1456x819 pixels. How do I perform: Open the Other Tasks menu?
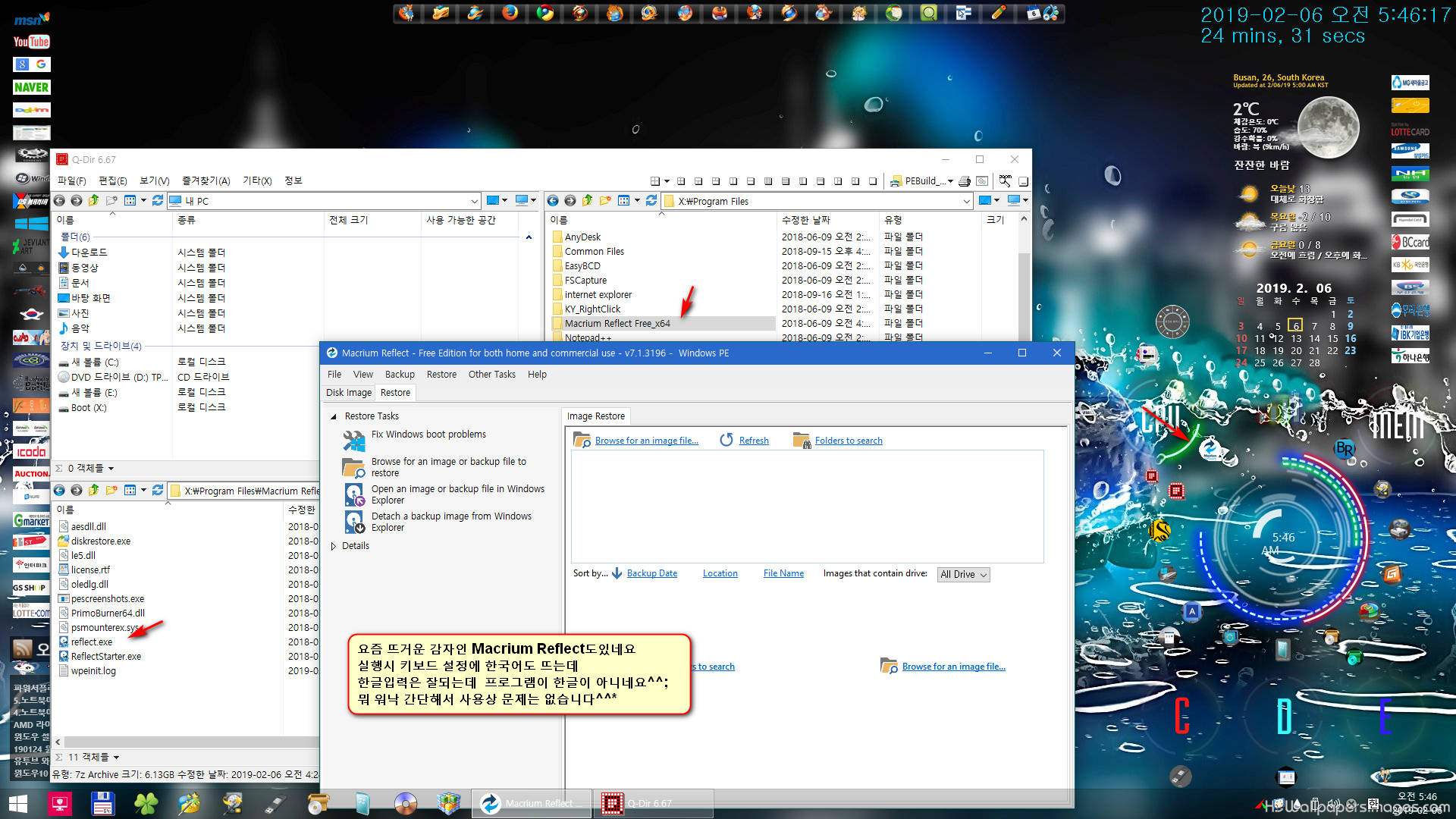click(x=491, y=375)
